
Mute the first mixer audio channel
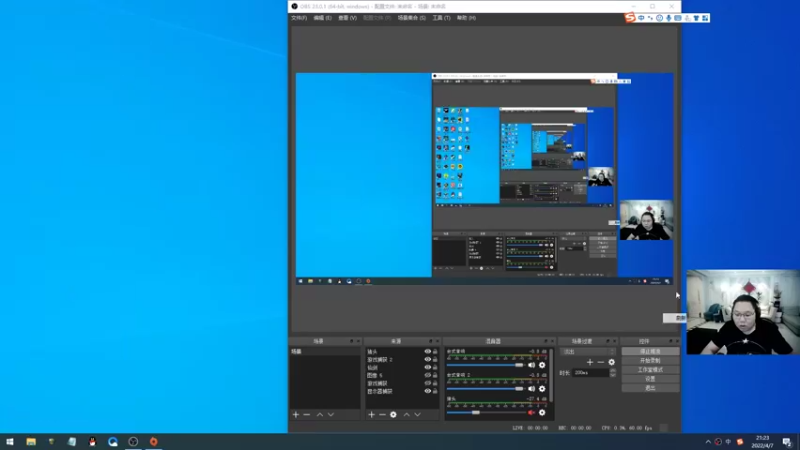coord(532,365)
